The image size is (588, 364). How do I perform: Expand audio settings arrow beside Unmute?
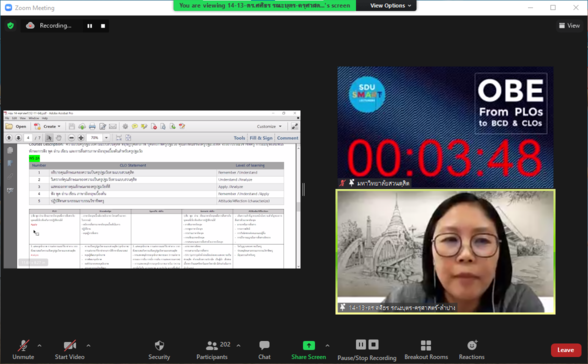pyautogui.click(x=40, y=346)
